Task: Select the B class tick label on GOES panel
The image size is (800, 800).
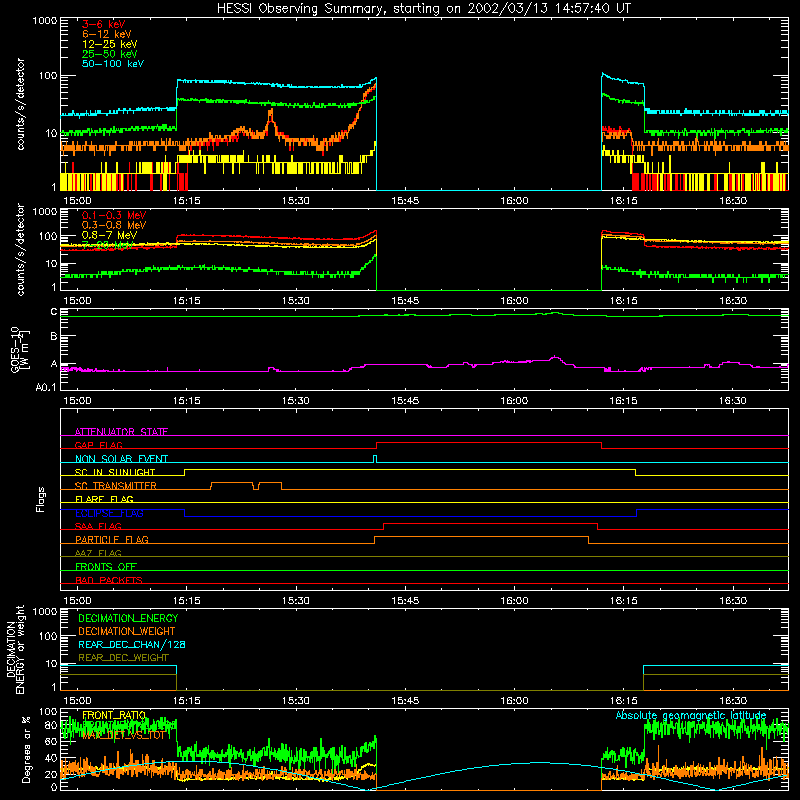Action: pos(54,337)
